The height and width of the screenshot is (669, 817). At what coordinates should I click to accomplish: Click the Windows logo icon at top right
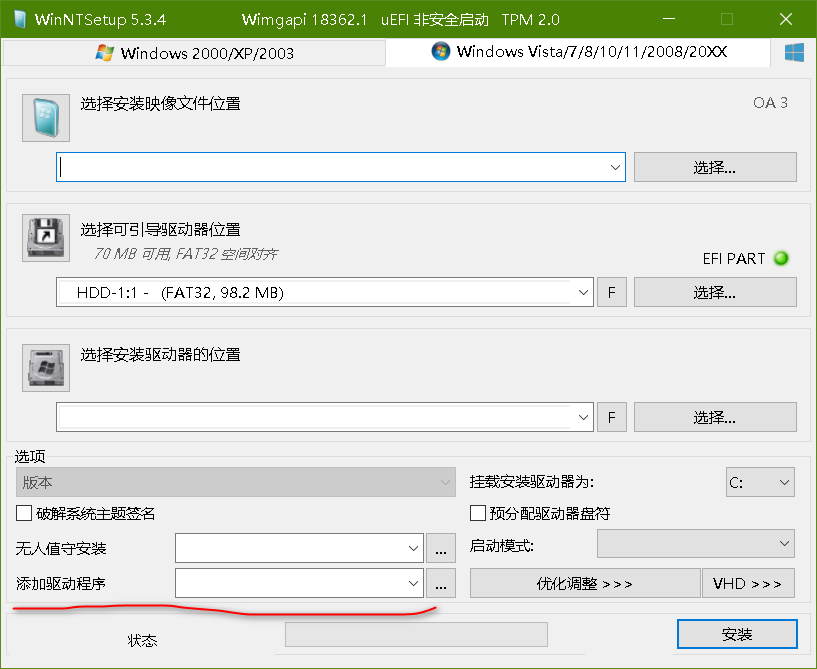click(x=795, y=52)
